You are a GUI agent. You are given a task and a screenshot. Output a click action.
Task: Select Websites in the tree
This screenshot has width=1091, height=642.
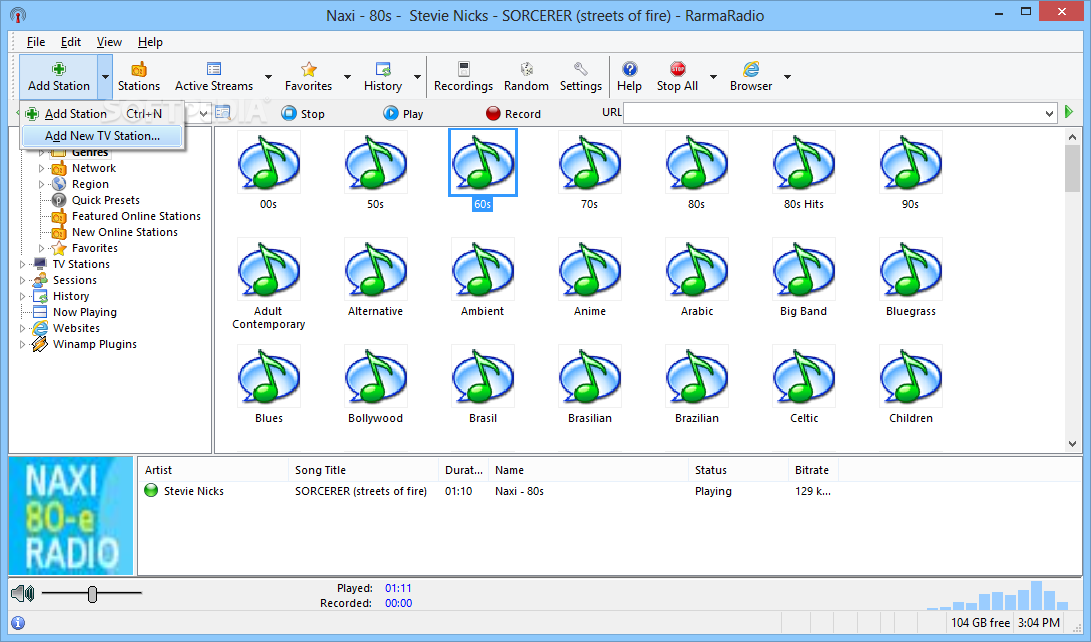click(77, 328)
